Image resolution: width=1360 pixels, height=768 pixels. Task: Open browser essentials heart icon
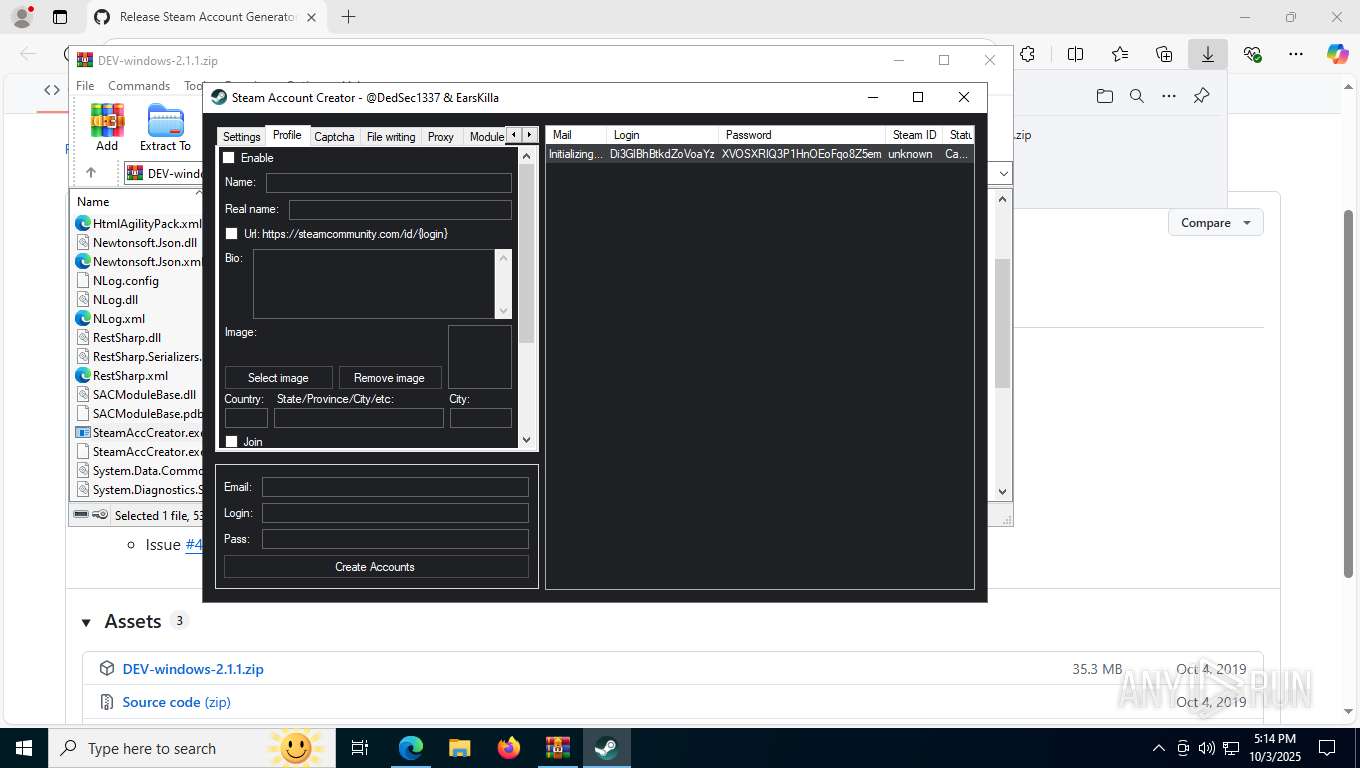click(x=1252, y=55)
